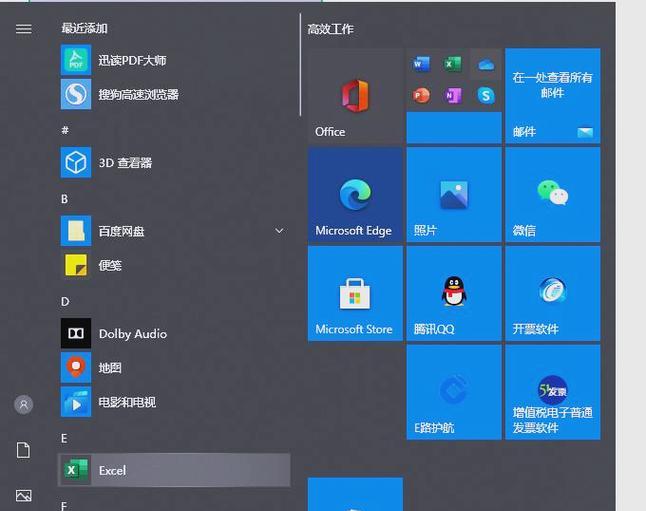Open OneDrive mini icon in tile group
Screen dimensions: 646x511
[486, 65]
